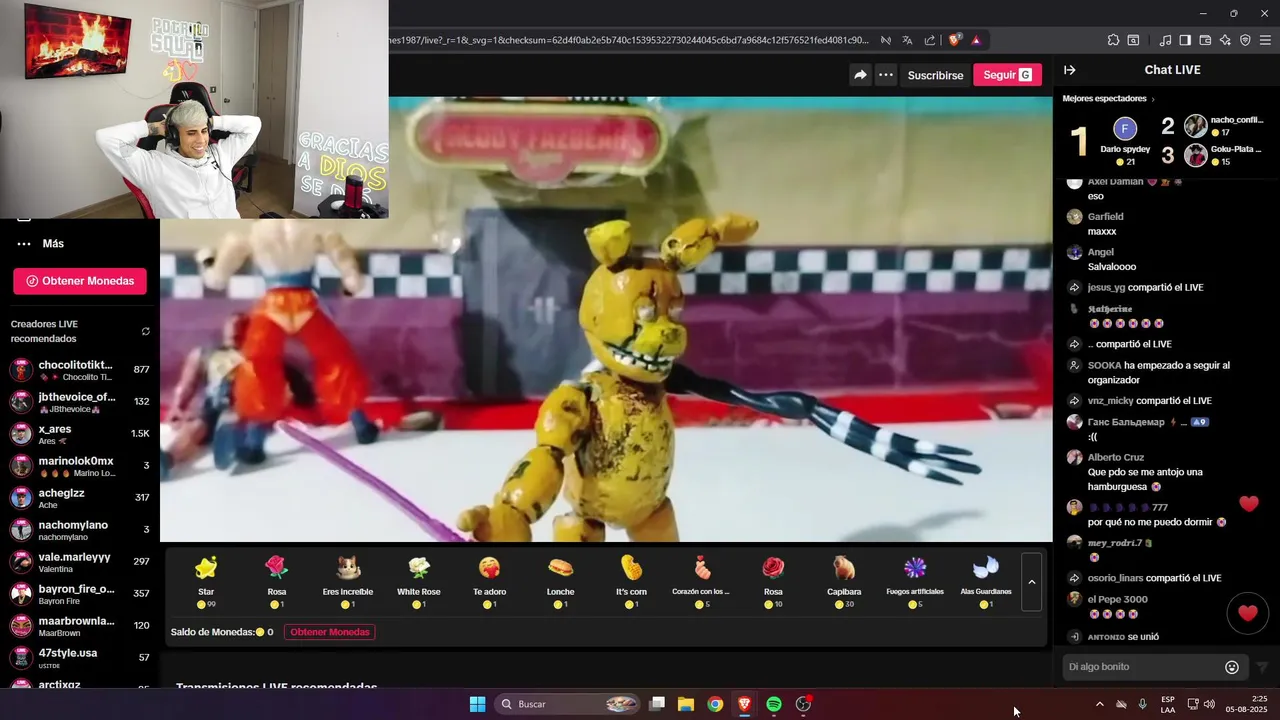Refresh the recommended LIVE creators list
This screenshot has width=1280, height=720.
(x=145, y=331)
